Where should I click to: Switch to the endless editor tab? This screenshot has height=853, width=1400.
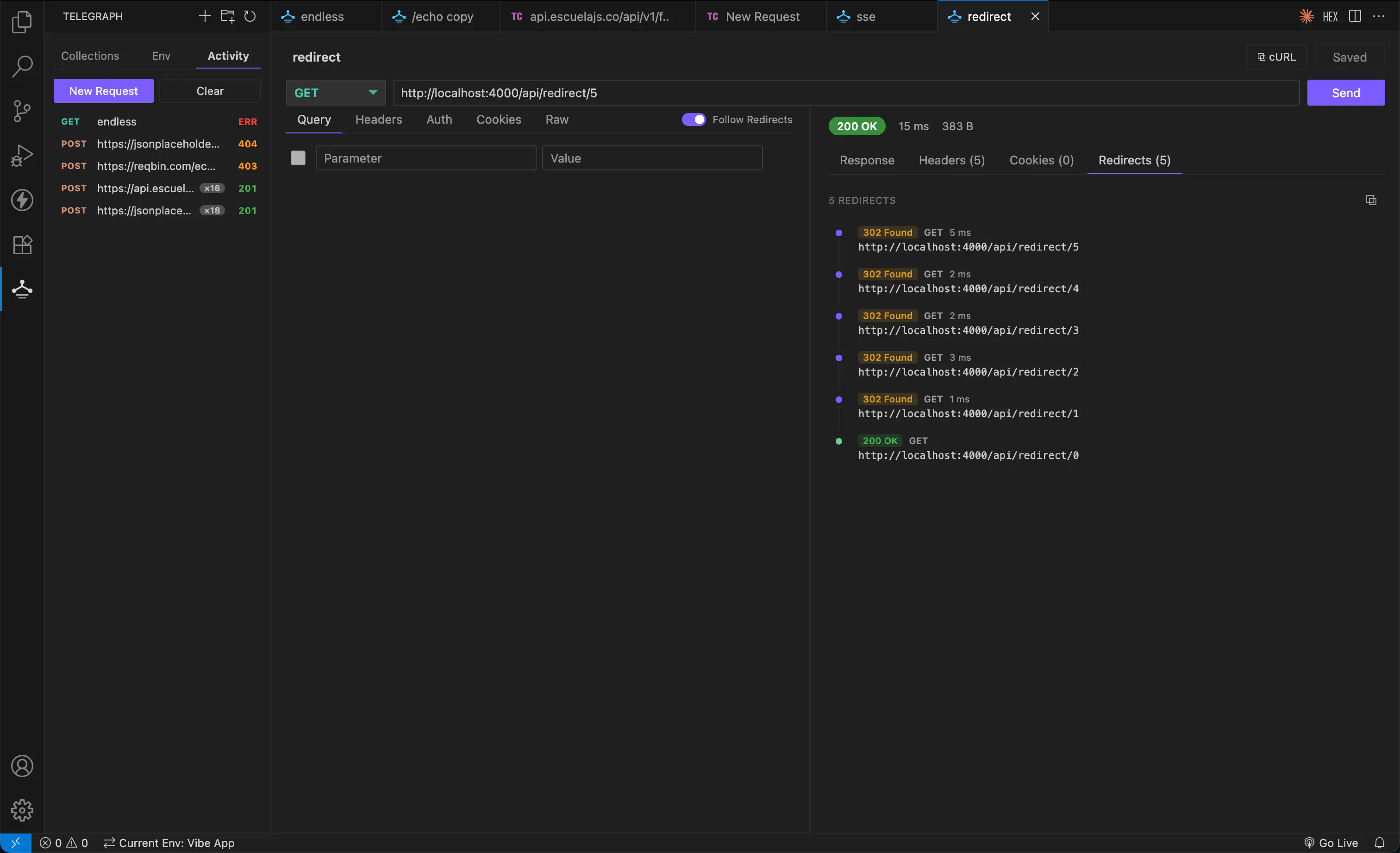[326, 17]
